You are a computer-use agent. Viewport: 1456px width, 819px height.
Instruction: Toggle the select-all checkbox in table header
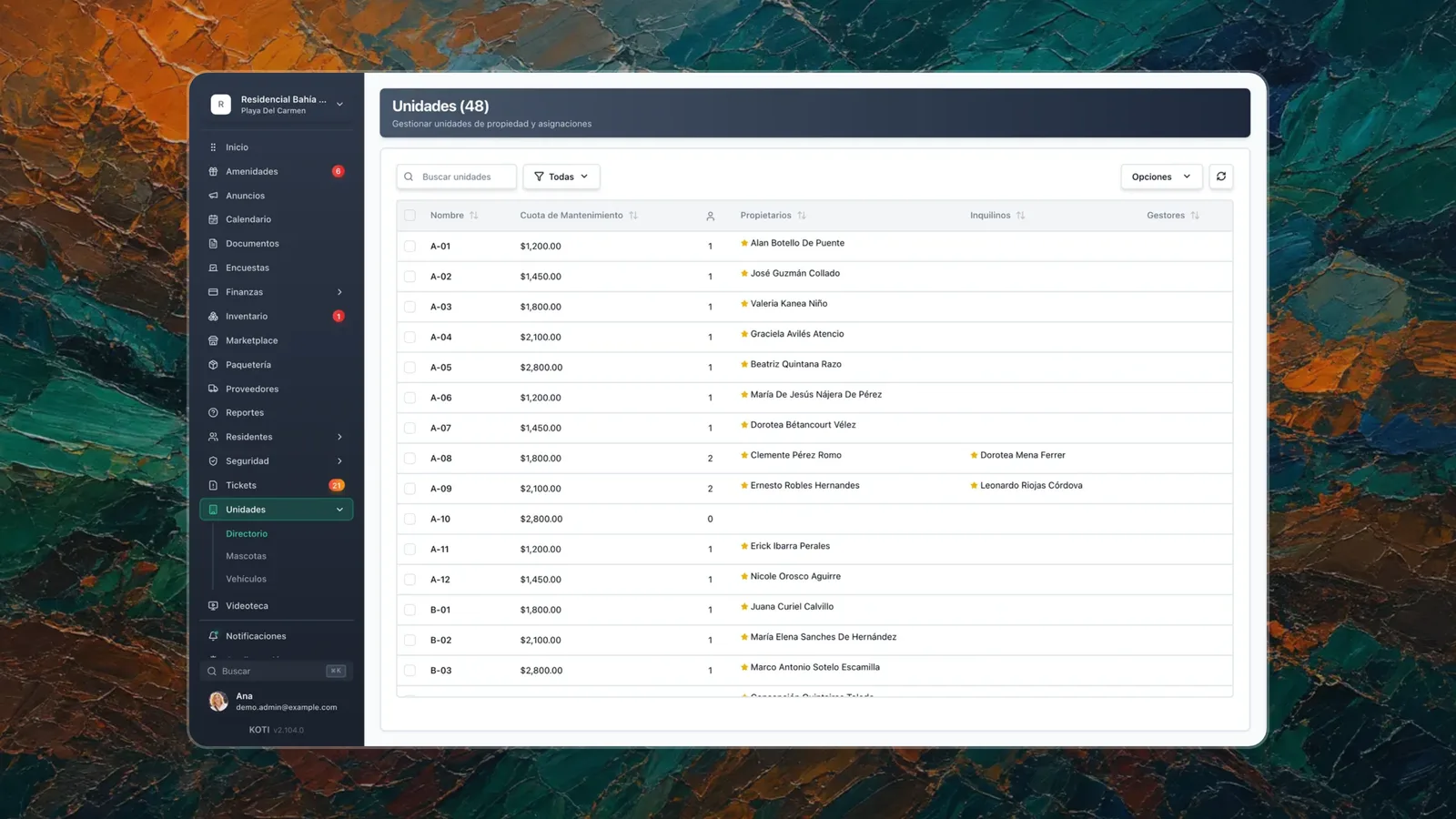coord(409,216)
